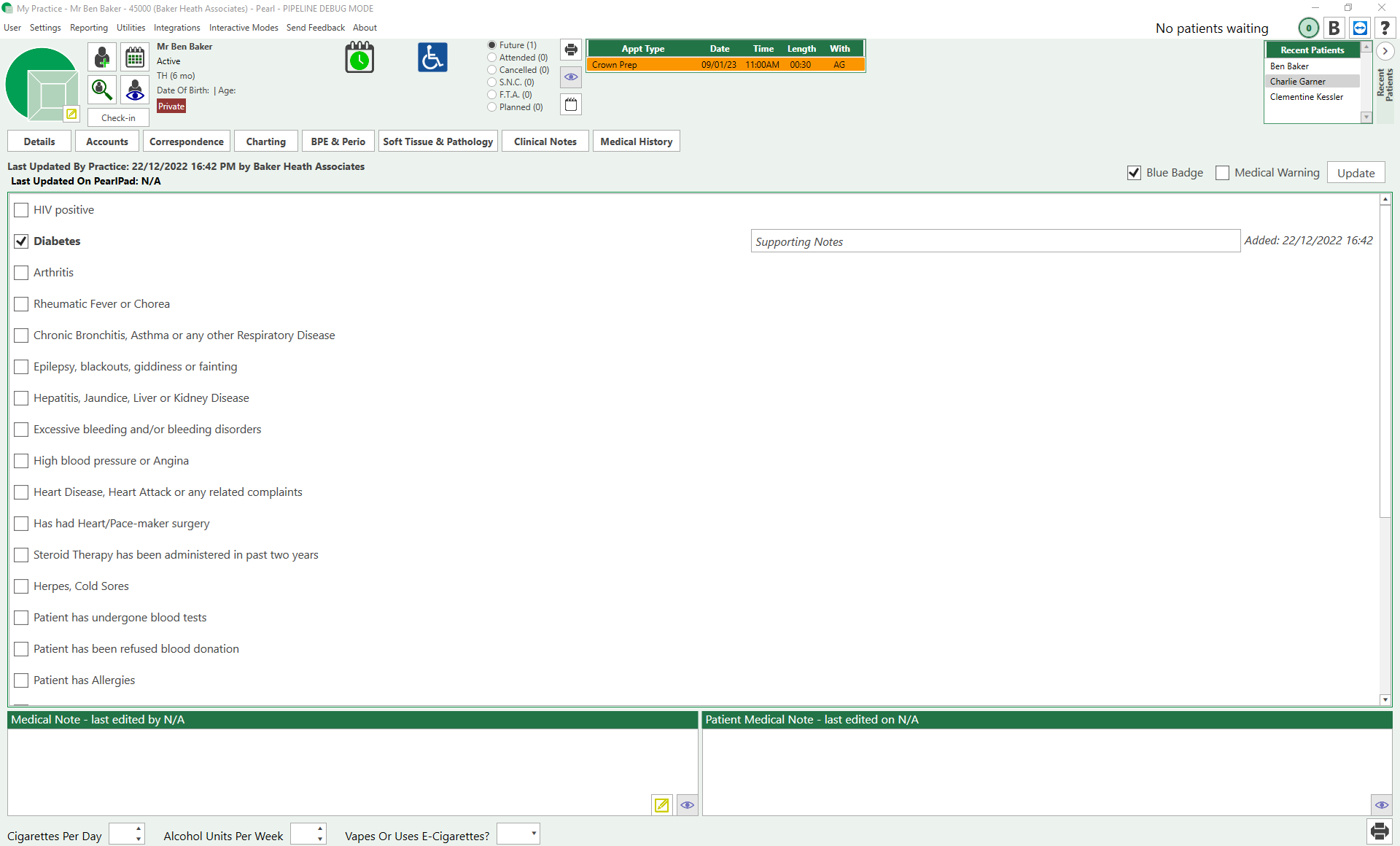Open the appointment calendar icon
The width and height of the screenshot is (1400, 846).
[x=134, y=57]
